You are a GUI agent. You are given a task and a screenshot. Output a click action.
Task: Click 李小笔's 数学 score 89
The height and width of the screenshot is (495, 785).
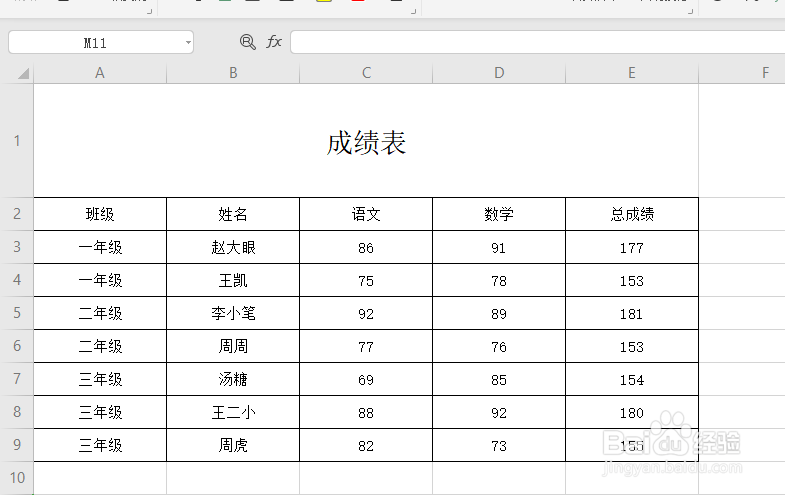coord(499,313)
